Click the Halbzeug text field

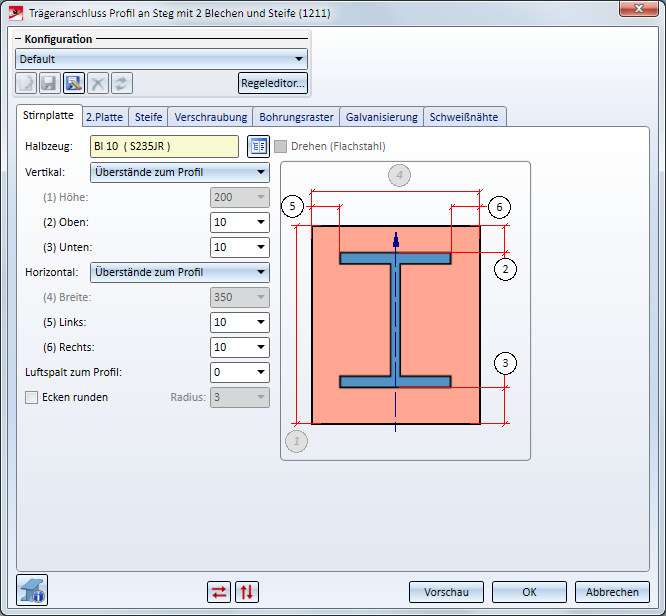tap(164, 146)
